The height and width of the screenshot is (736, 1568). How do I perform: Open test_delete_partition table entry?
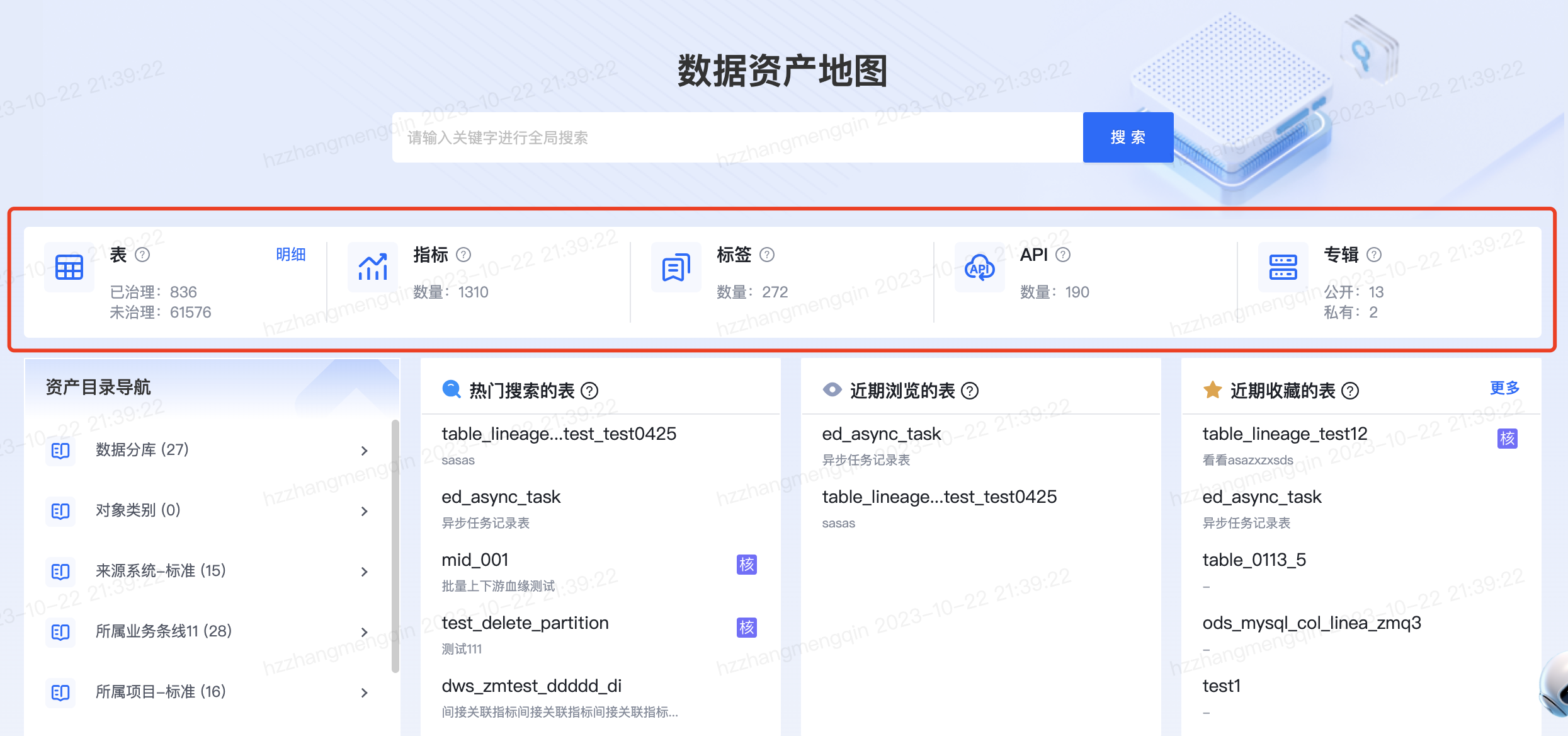(x=525, y=623)
